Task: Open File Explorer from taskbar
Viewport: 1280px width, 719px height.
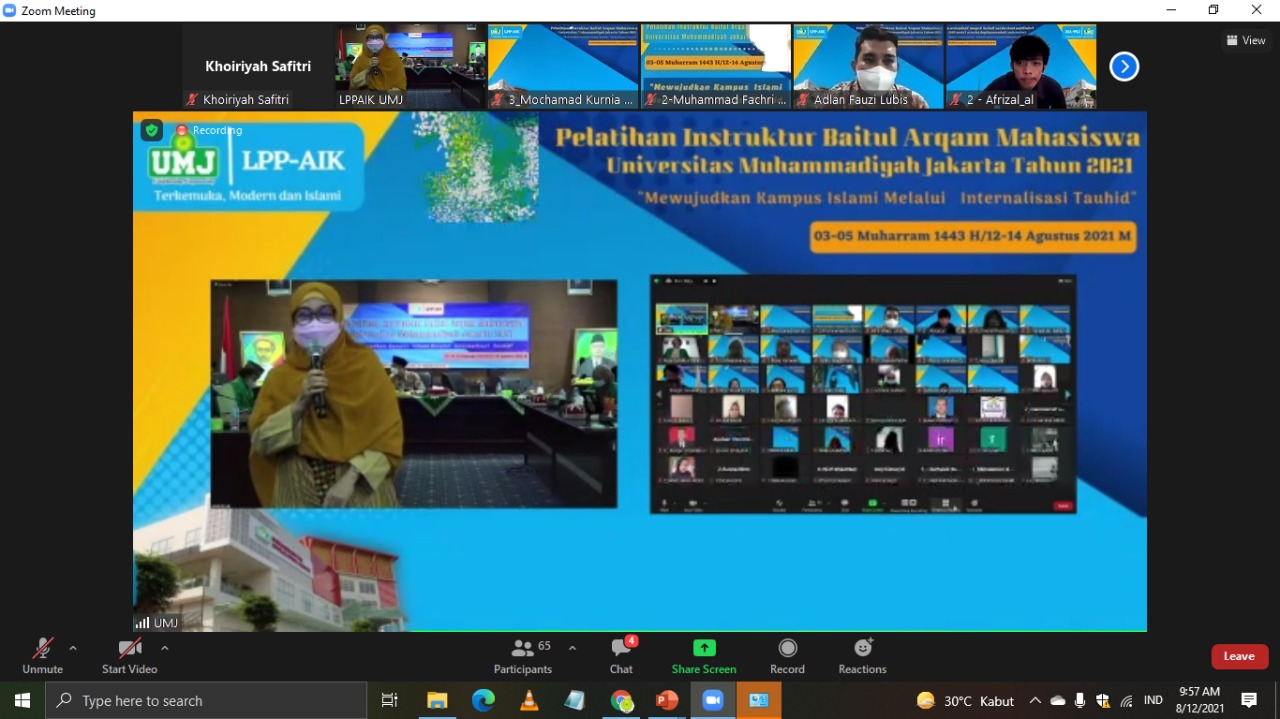Action: [x=437, y=700]
